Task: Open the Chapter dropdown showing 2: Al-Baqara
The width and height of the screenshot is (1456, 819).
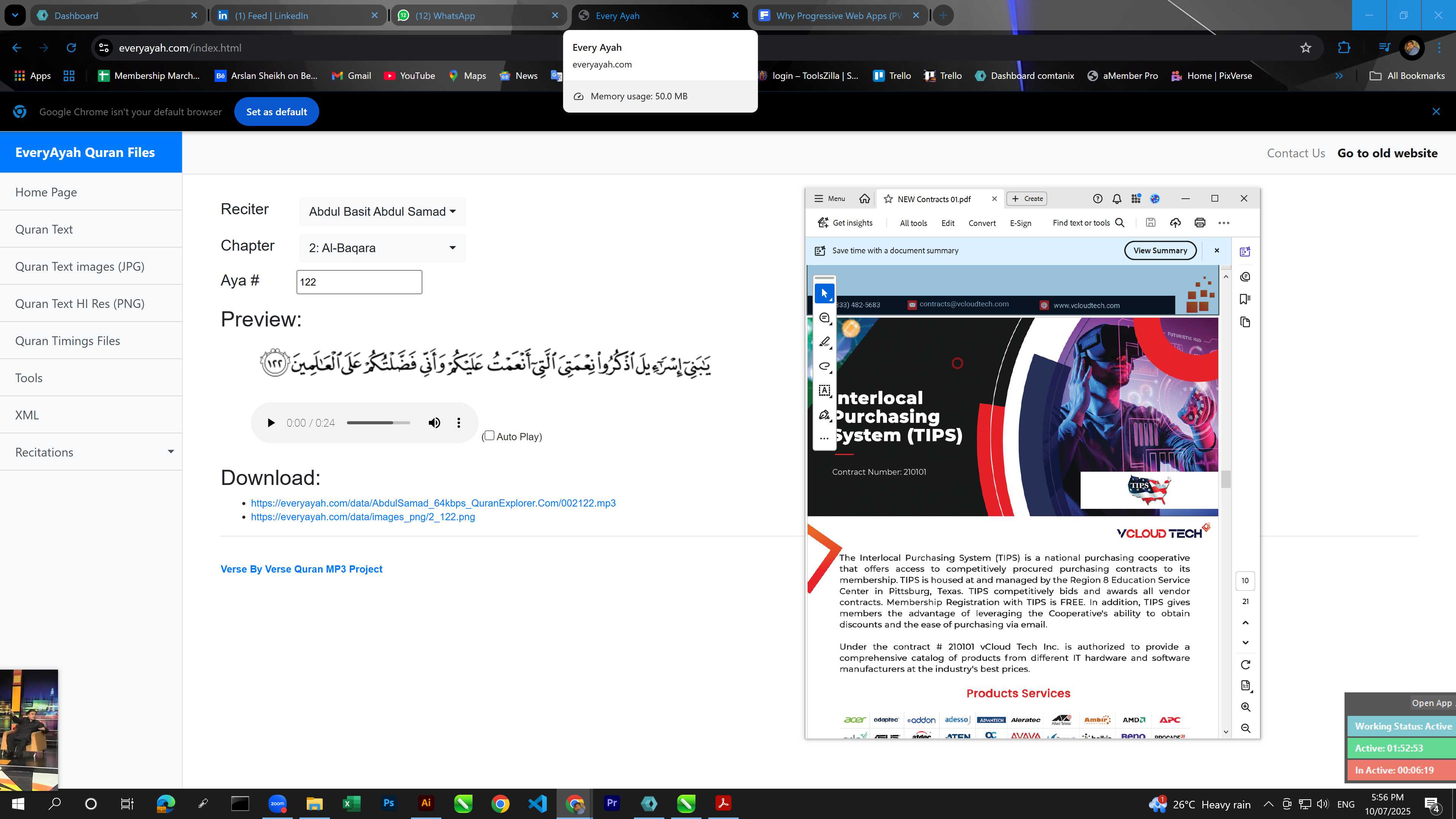Action: point(382,248)
